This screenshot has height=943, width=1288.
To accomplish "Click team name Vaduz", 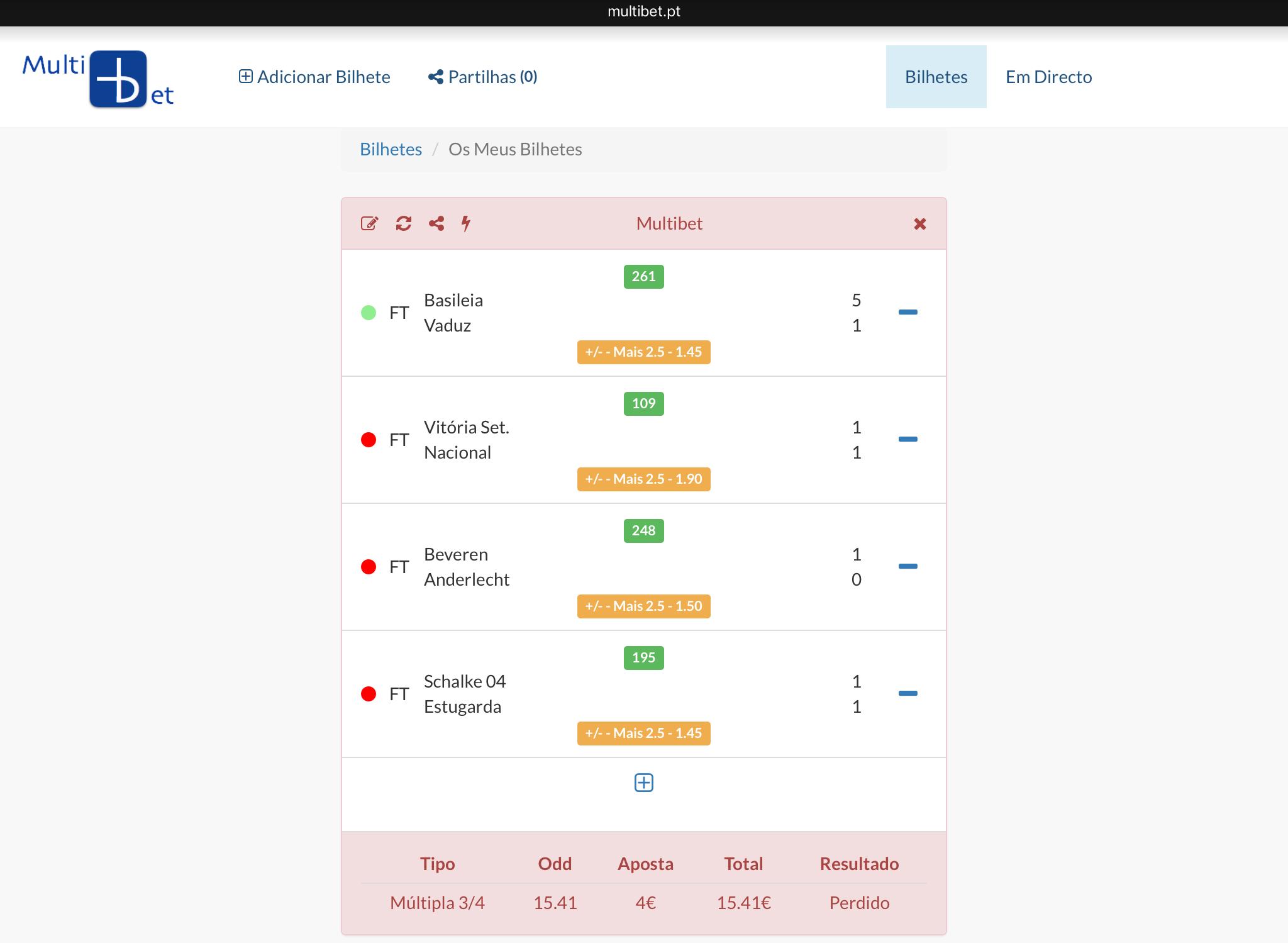I will pos(447,325).
